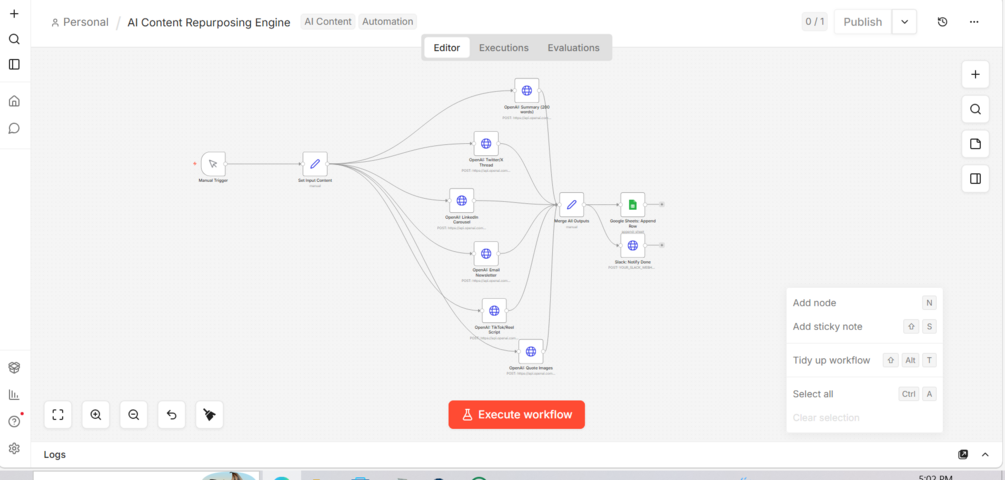This screenshot has height=480, width=1005.
Task: Switch to the Evaluations tab
Action: (x=574, y=47)
